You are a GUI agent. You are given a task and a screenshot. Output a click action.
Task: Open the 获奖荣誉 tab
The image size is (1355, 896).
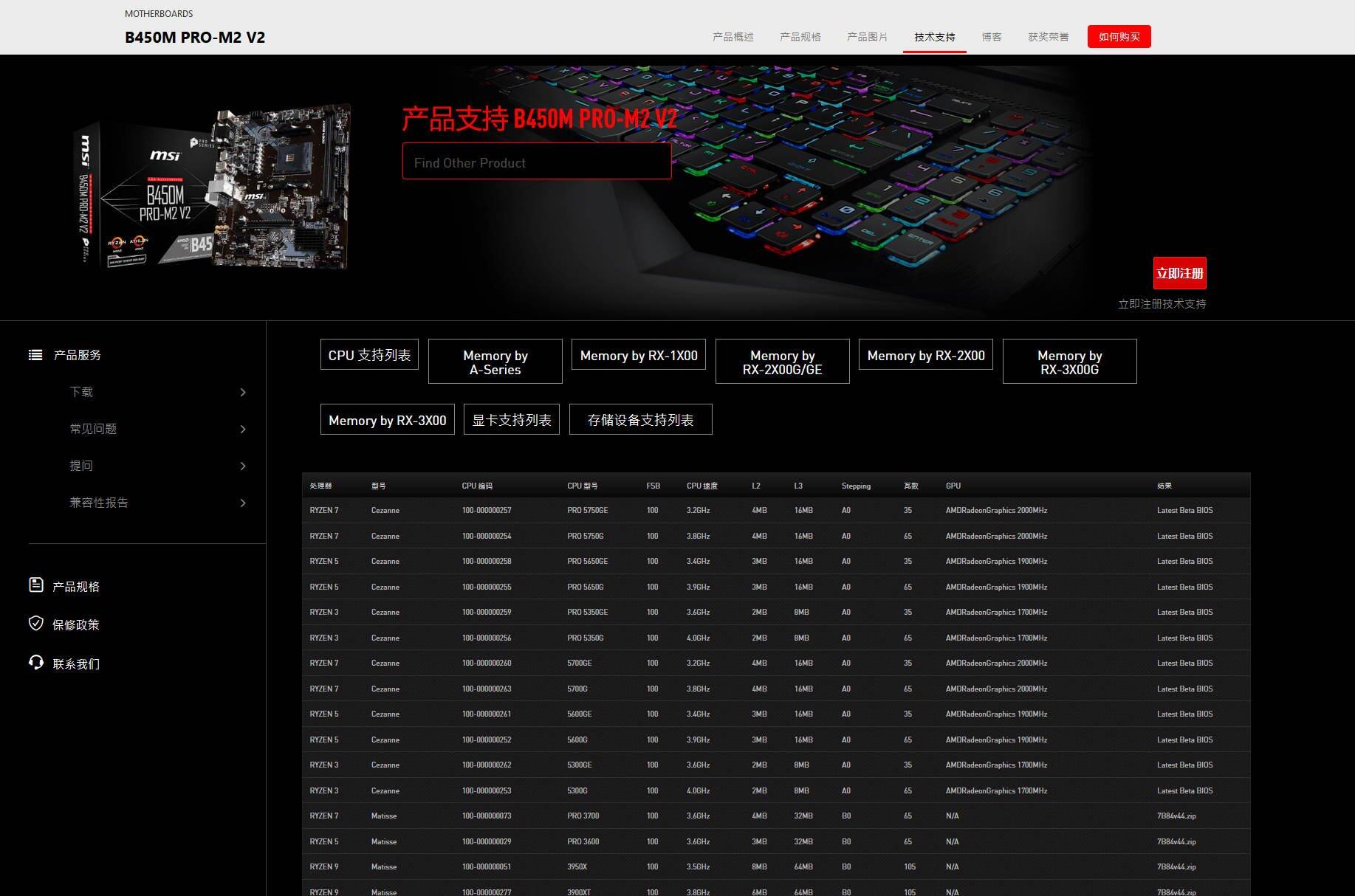coord(1048,37)
